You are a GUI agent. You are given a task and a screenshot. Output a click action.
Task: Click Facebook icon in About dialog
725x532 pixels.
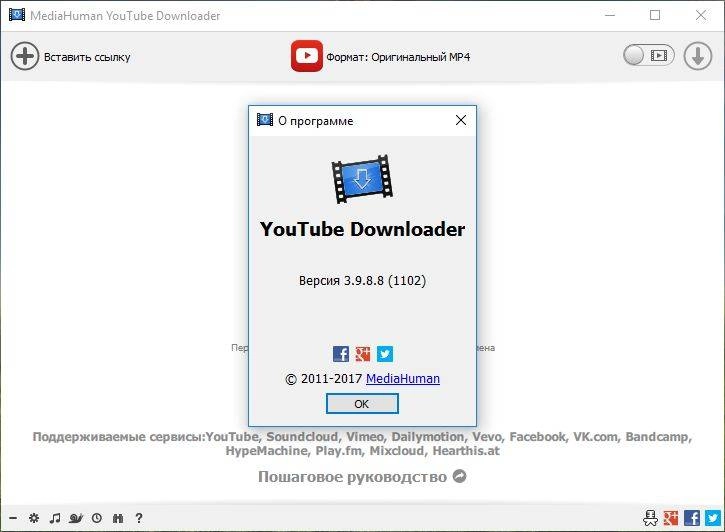pos(341,354)
